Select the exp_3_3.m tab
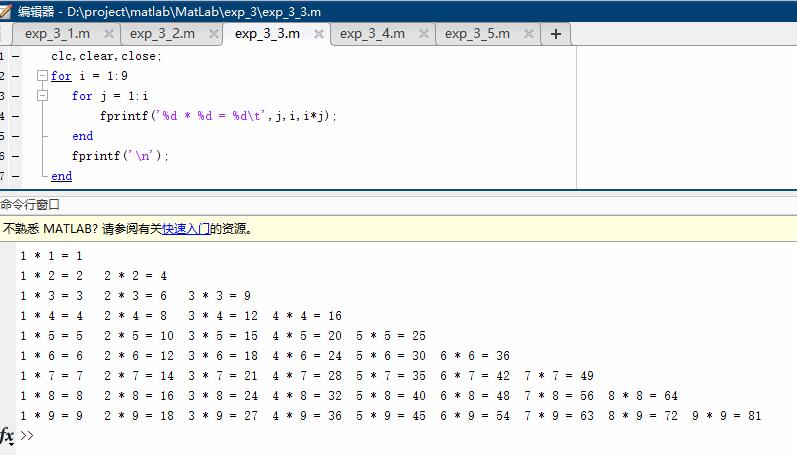This screenshot has width=797, height=455. (x=267, y=34)
